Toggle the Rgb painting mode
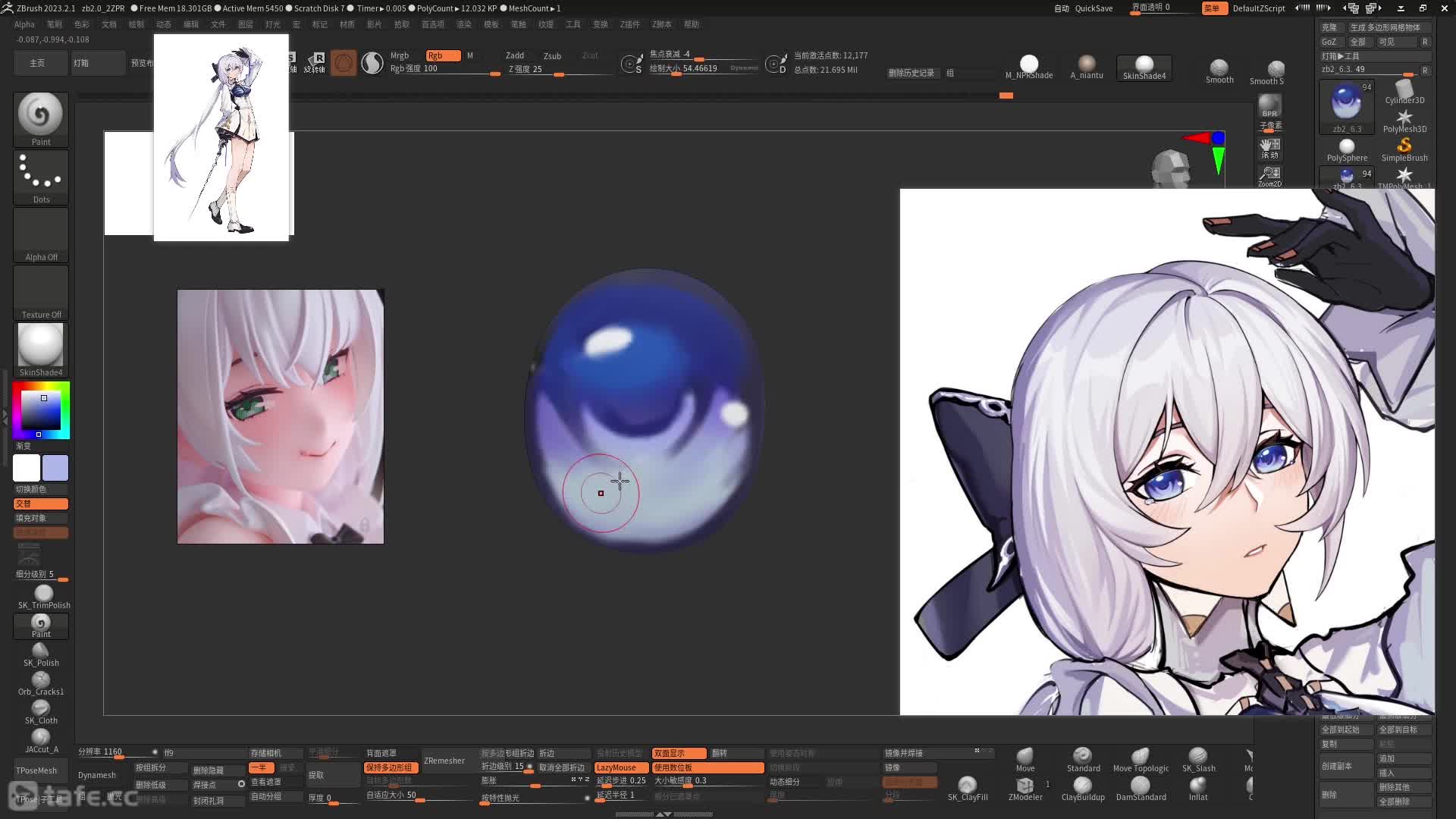Viewport: 1456px width, 819px height. click(x=444, y=55)
